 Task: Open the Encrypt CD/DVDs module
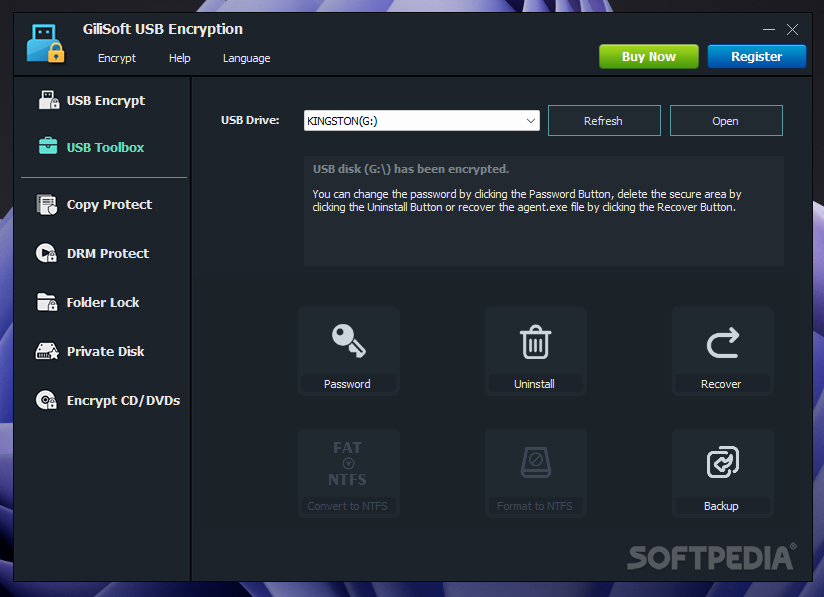(123, 400)
